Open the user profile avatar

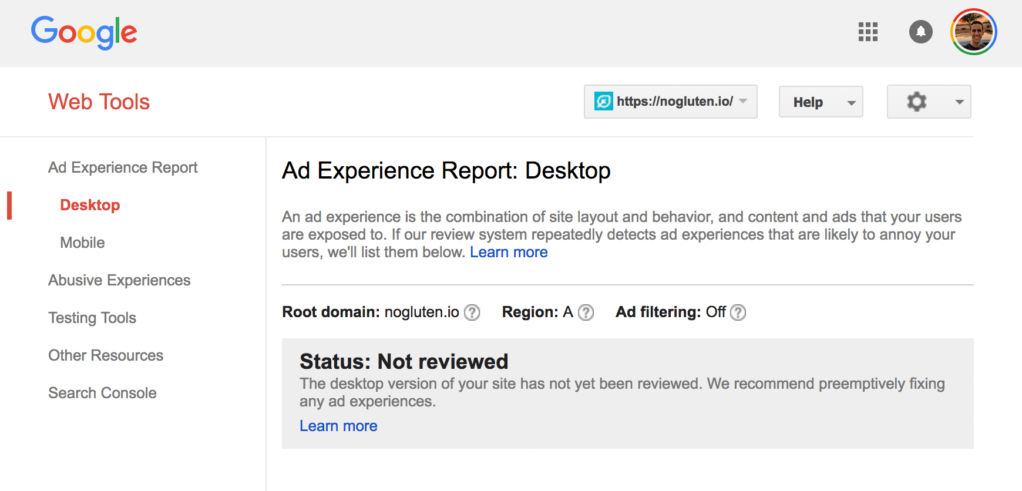click(x=973, y=33)
